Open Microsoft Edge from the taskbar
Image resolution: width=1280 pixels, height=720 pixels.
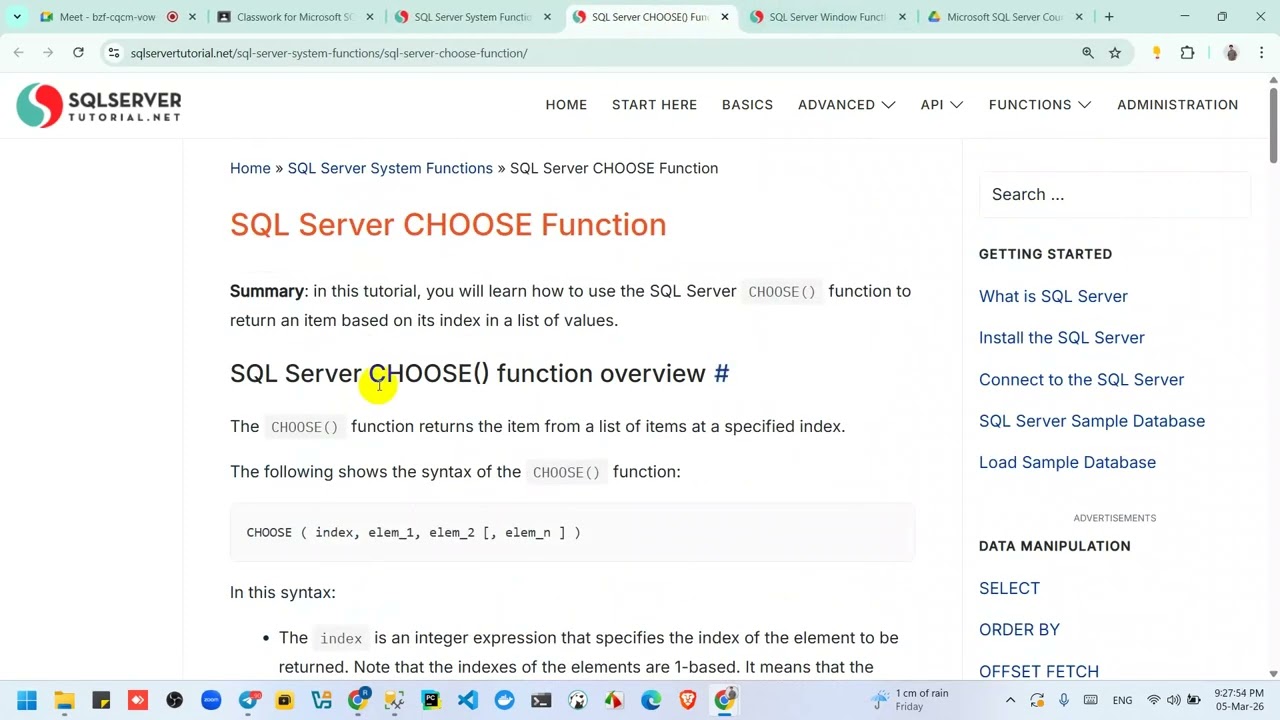tap(651, 700)
